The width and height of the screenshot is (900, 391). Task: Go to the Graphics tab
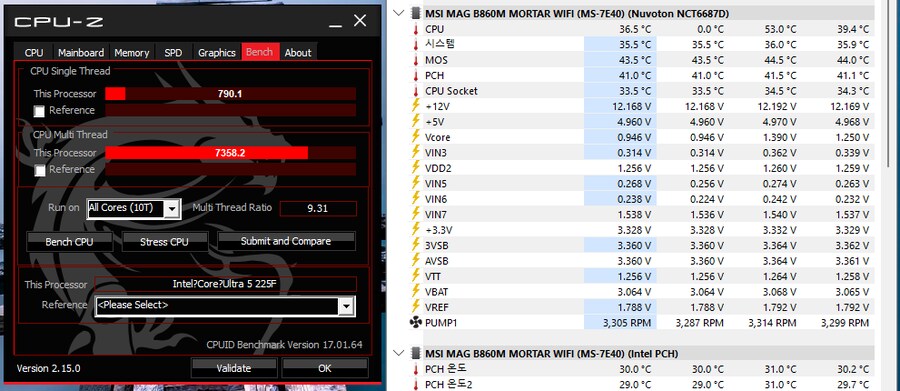pos(217,52)
